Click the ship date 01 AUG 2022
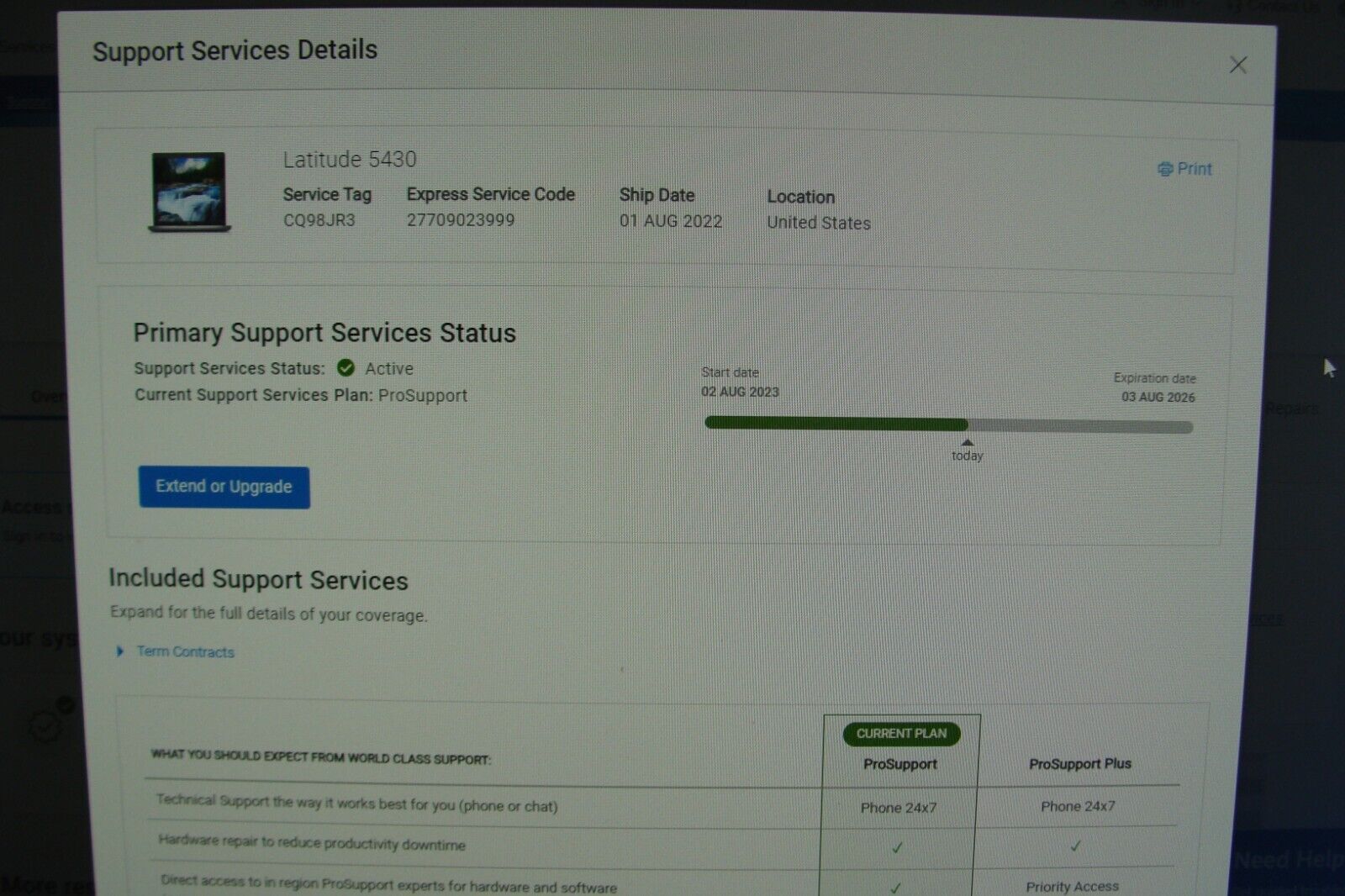 671,221
